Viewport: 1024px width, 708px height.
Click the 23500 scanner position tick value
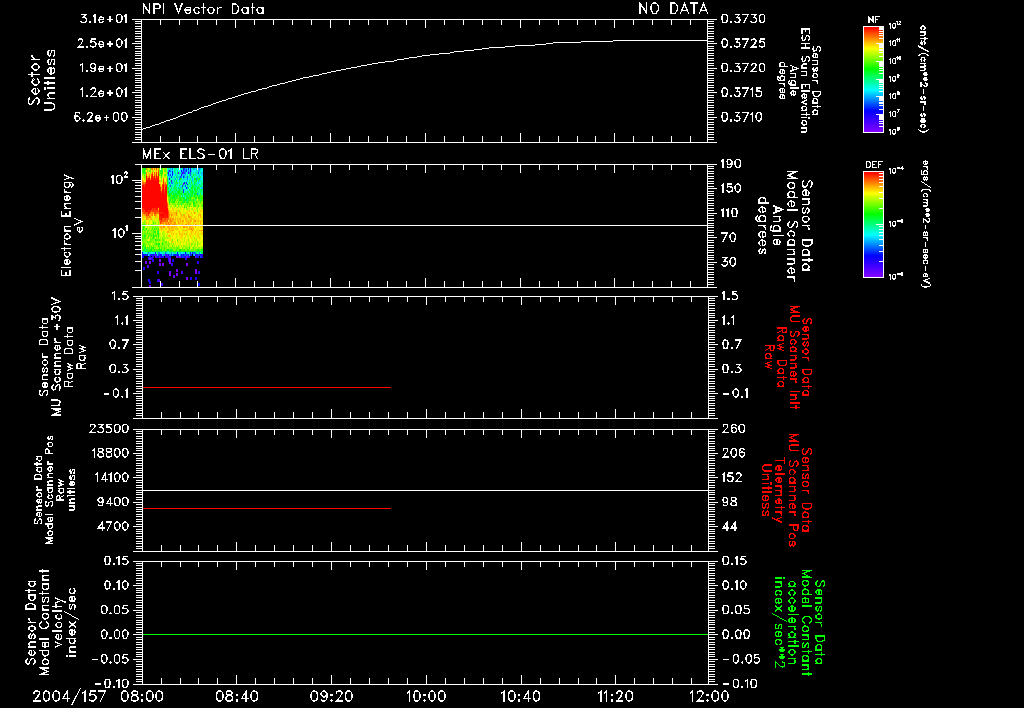(108, 428)
